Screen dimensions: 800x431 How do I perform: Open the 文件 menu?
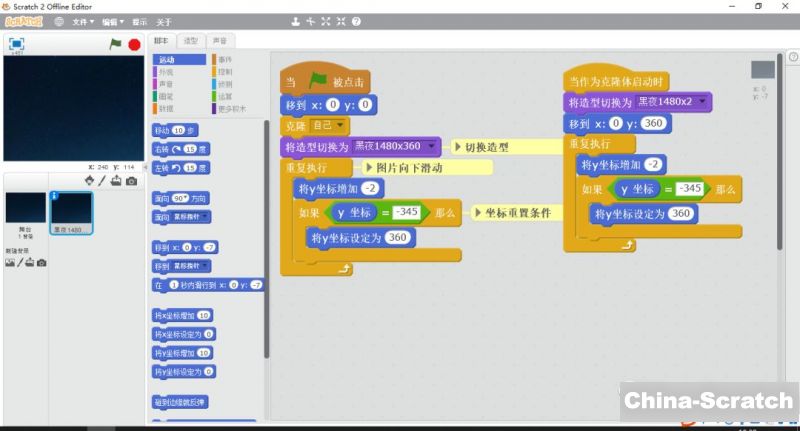(83, 21)
